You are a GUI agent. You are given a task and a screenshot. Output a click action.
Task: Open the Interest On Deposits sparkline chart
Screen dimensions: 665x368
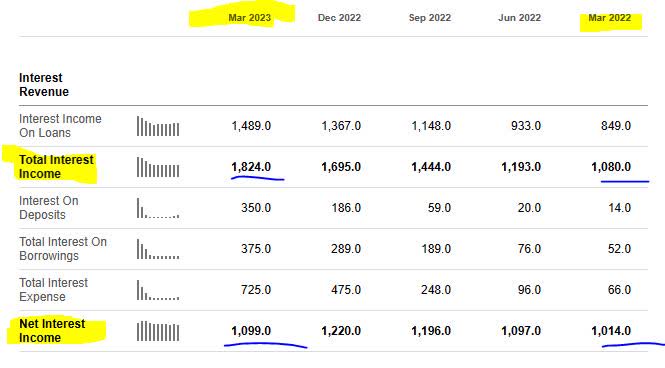pos(158,208)
